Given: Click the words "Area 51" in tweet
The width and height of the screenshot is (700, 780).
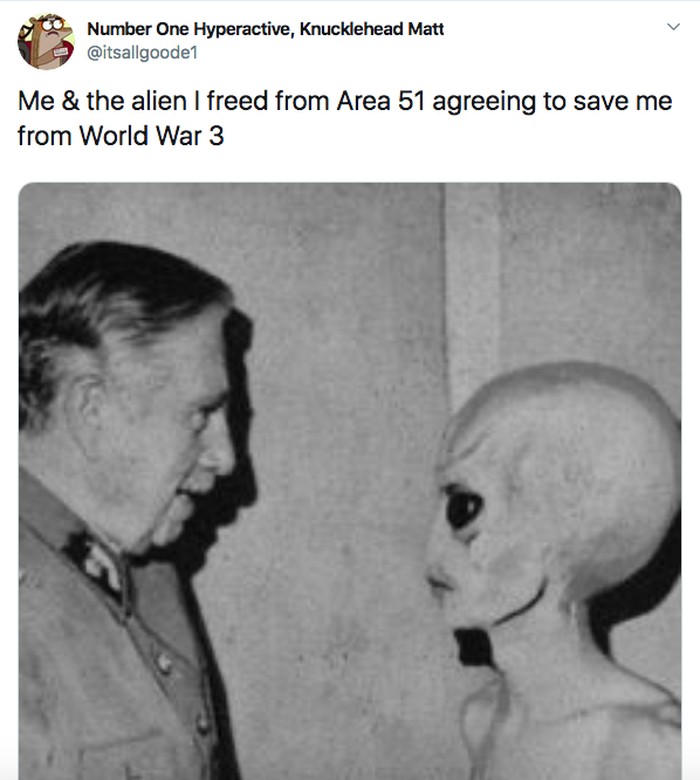Looking at the screenshot, I should click(x=381, y=101).
